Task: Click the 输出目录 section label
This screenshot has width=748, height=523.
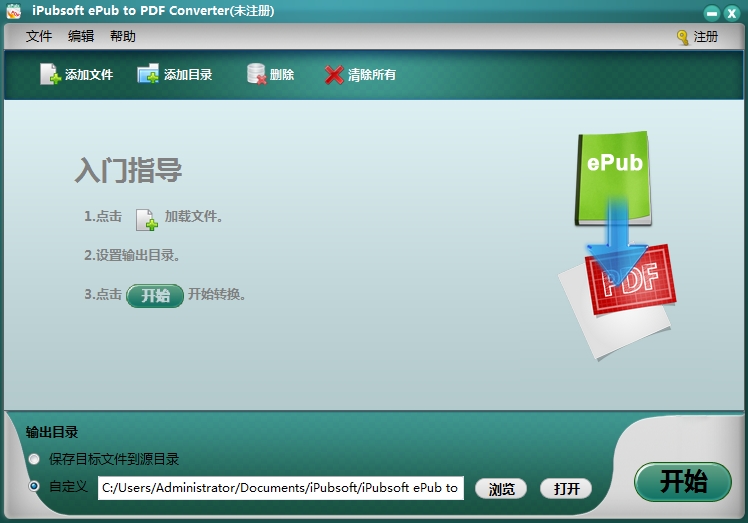Action: point(52,432)
